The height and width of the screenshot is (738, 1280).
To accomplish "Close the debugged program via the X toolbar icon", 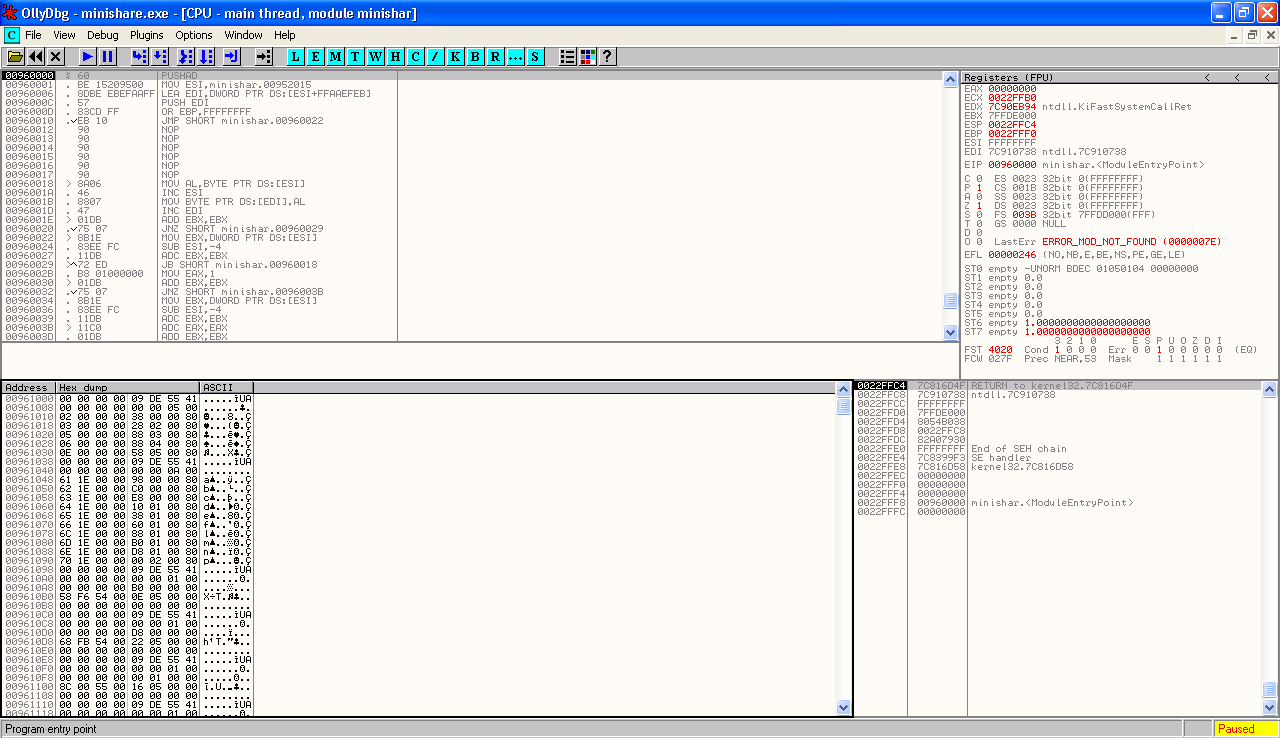I will point(56,57).
